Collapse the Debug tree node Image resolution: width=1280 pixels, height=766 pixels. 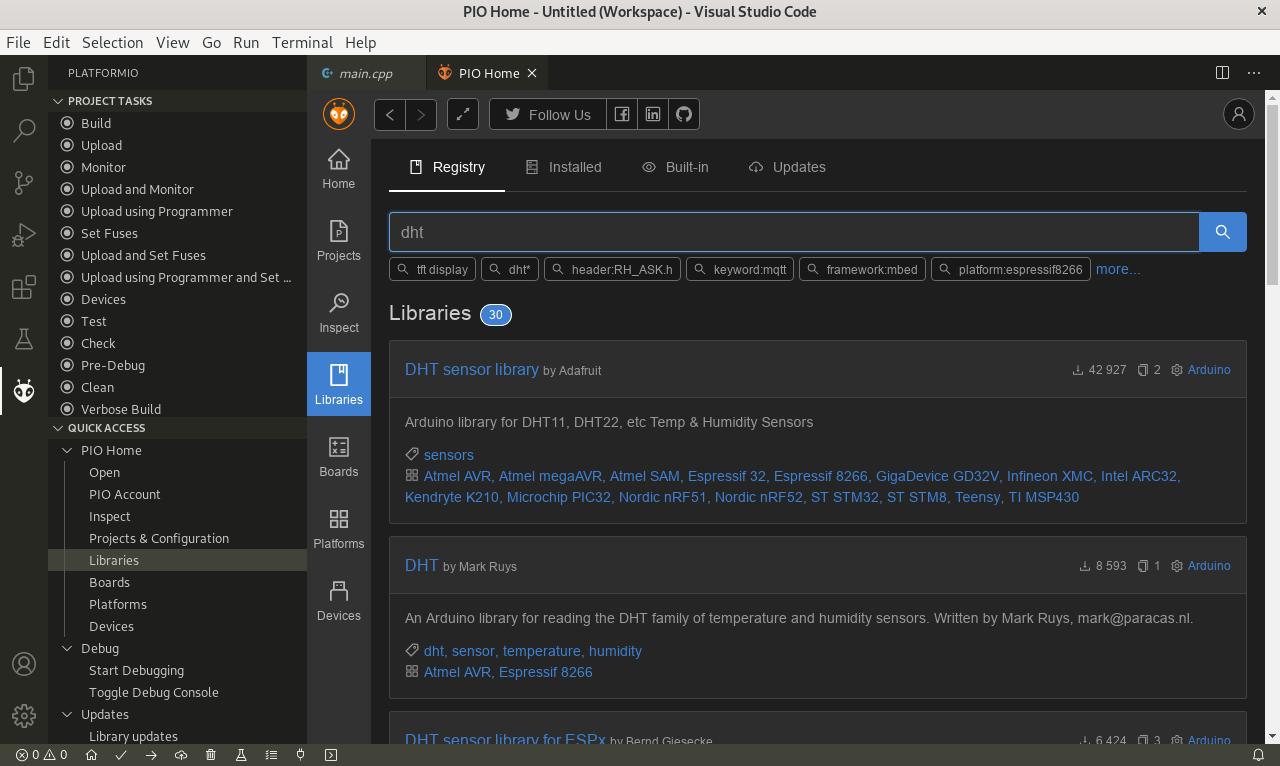pyautogui.click(x=67, y=648)
